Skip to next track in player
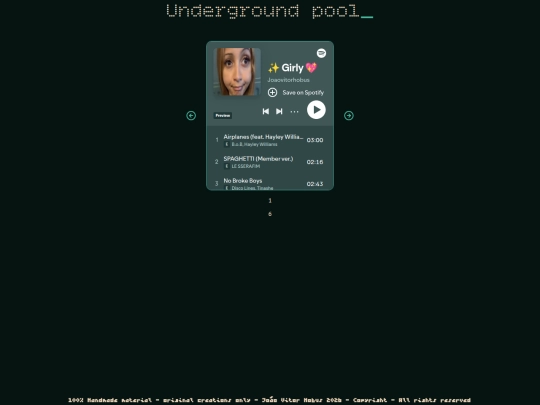Image resolution: width=540 pixels, height=405 pixels. pyautogui.click(x=279, y=111)
